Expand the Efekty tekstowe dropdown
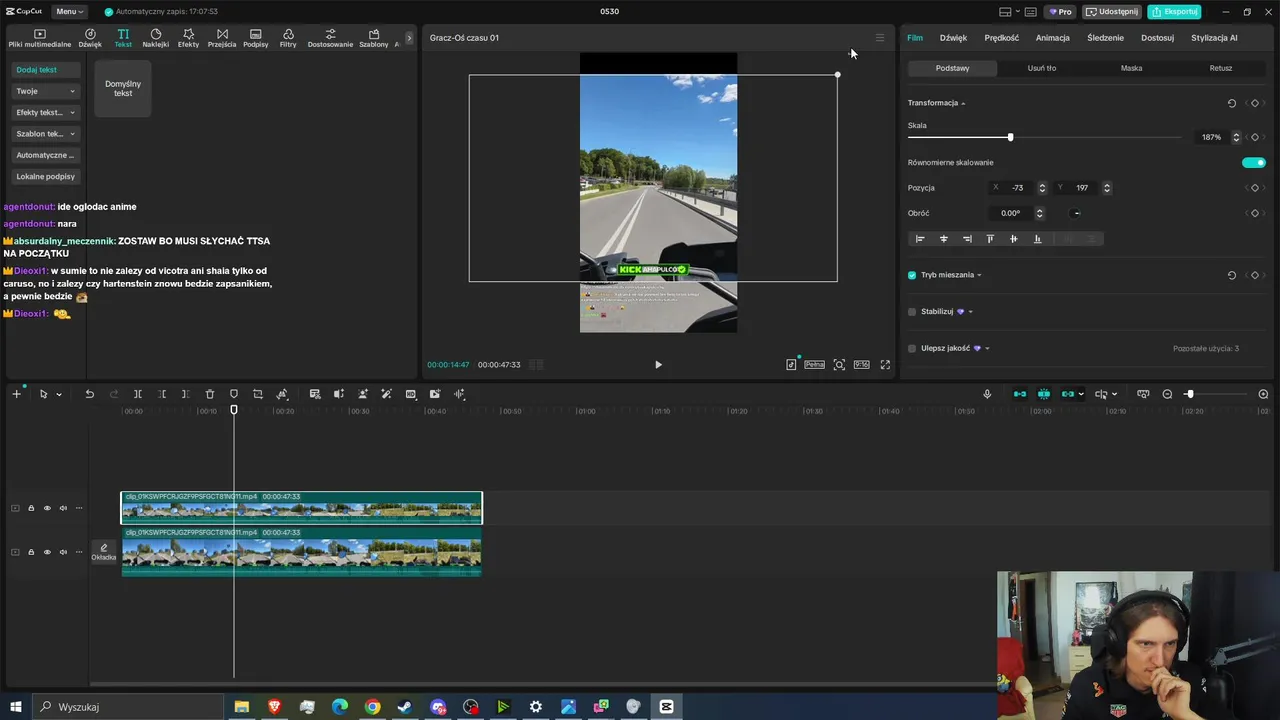Image resolution: width=1280 pixels, height=720 pixels. coord(46,112)
